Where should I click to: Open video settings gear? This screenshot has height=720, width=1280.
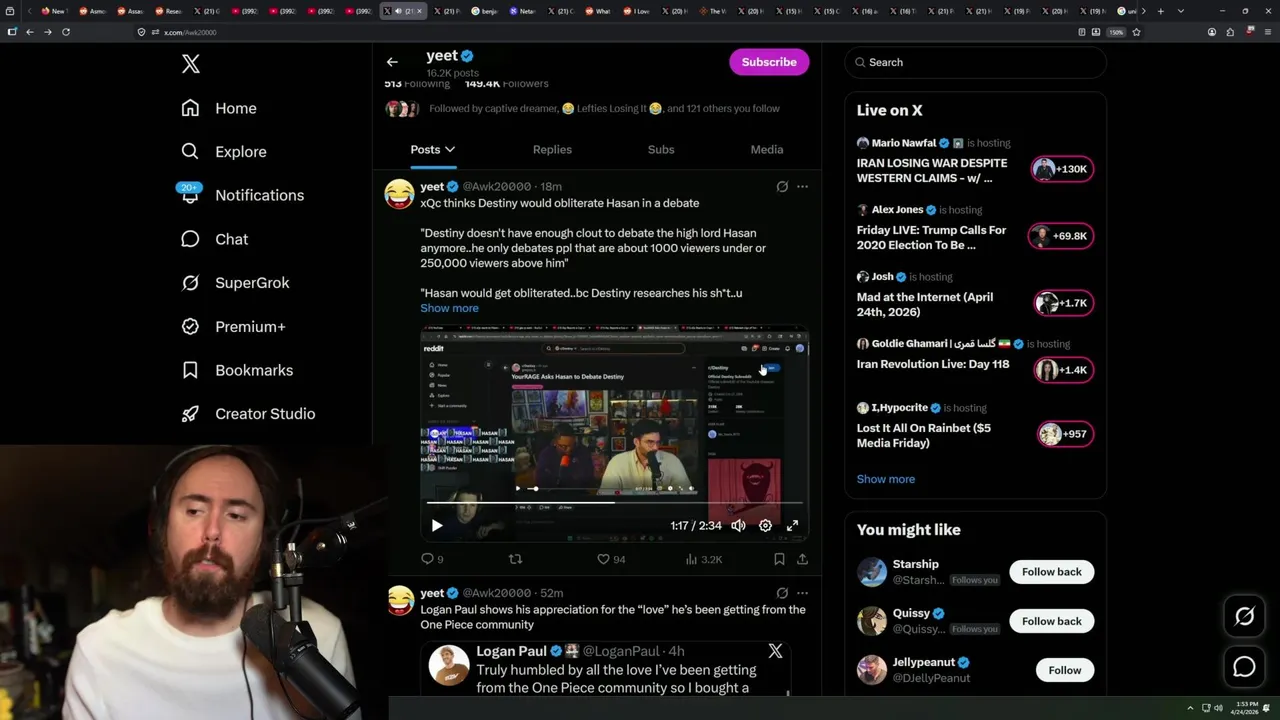(x=765, y=525)
